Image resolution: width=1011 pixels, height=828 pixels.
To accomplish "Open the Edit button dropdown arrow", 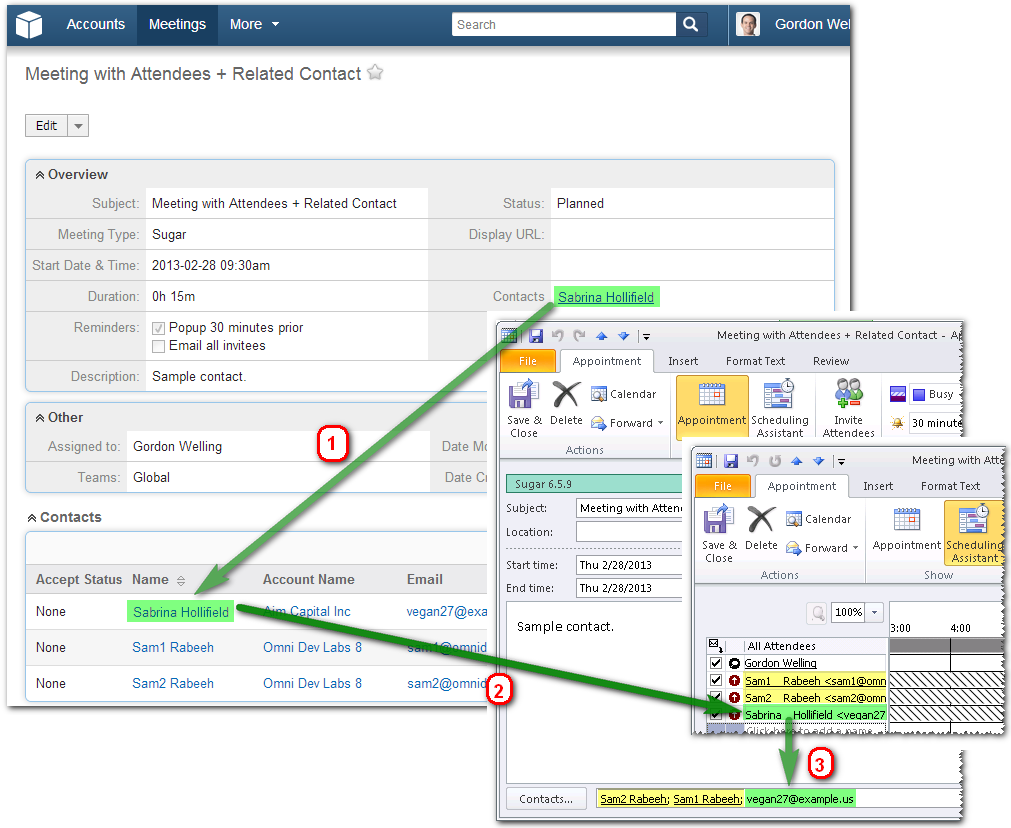I will point(78,126).
